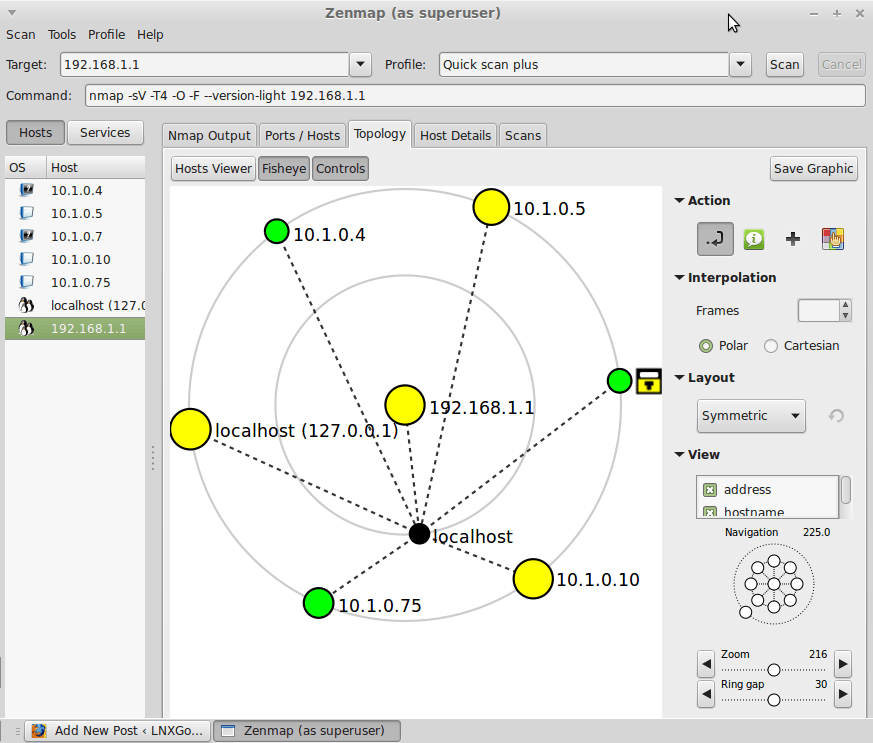Click the 192.168.1.1 yellow node

(x=405, y=405)
